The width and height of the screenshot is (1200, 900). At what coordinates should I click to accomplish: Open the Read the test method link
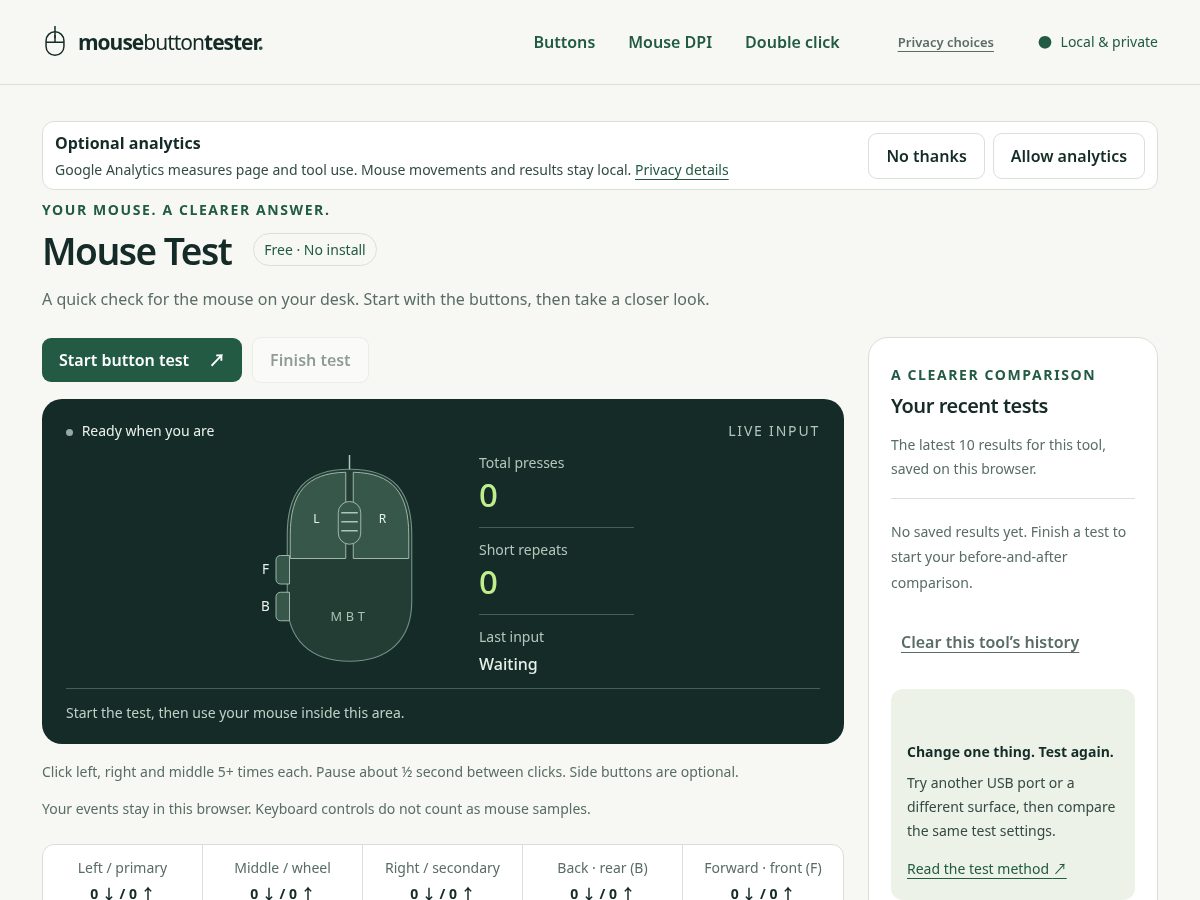[x=987, y=869]
